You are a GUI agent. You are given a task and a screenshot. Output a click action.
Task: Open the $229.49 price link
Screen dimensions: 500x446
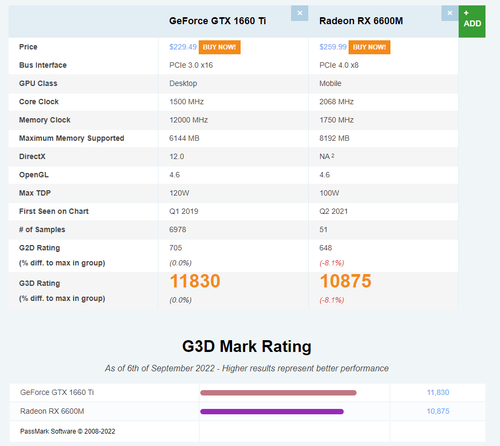pos(183,47)
